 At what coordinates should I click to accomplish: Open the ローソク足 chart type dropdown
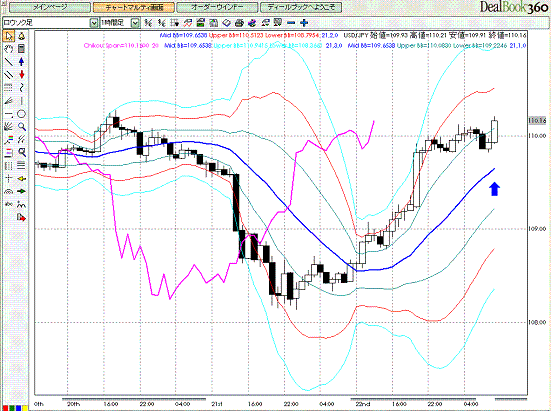click(x=94, y=23)
